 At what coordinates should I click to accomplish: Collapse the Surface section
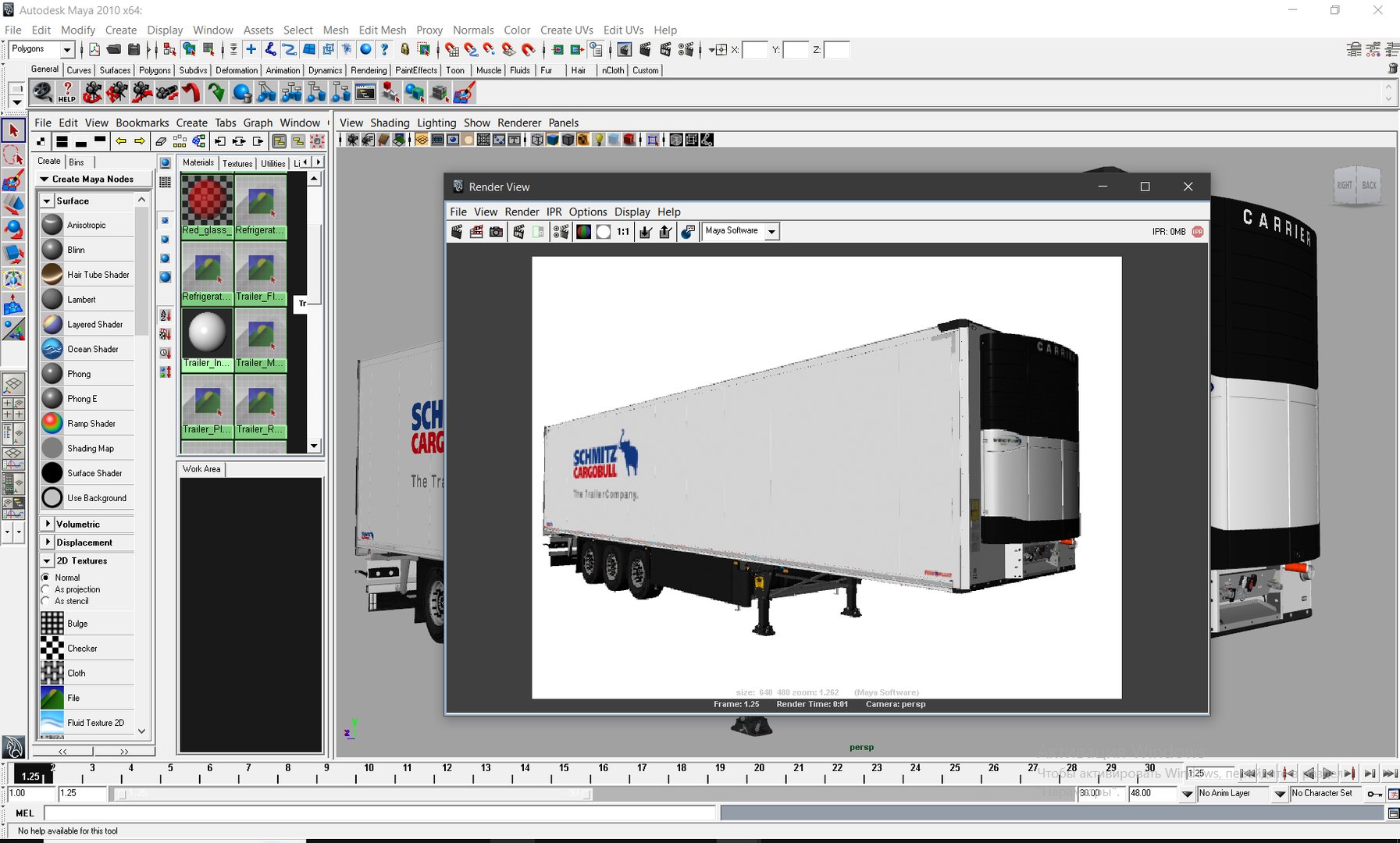(x=47, y=201)
